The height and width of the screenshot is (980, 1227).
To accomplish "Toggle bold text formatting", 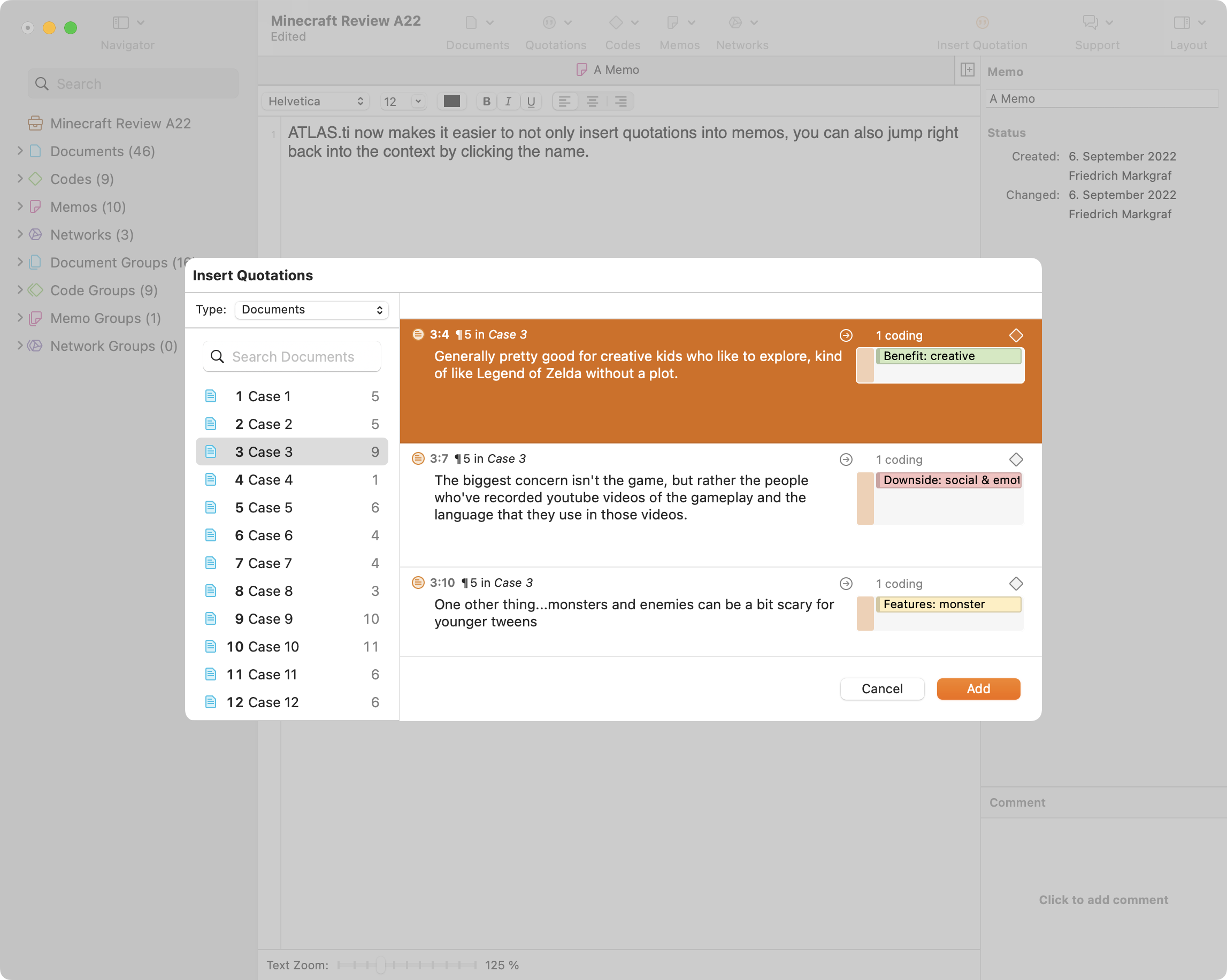I will click(486, 101).
